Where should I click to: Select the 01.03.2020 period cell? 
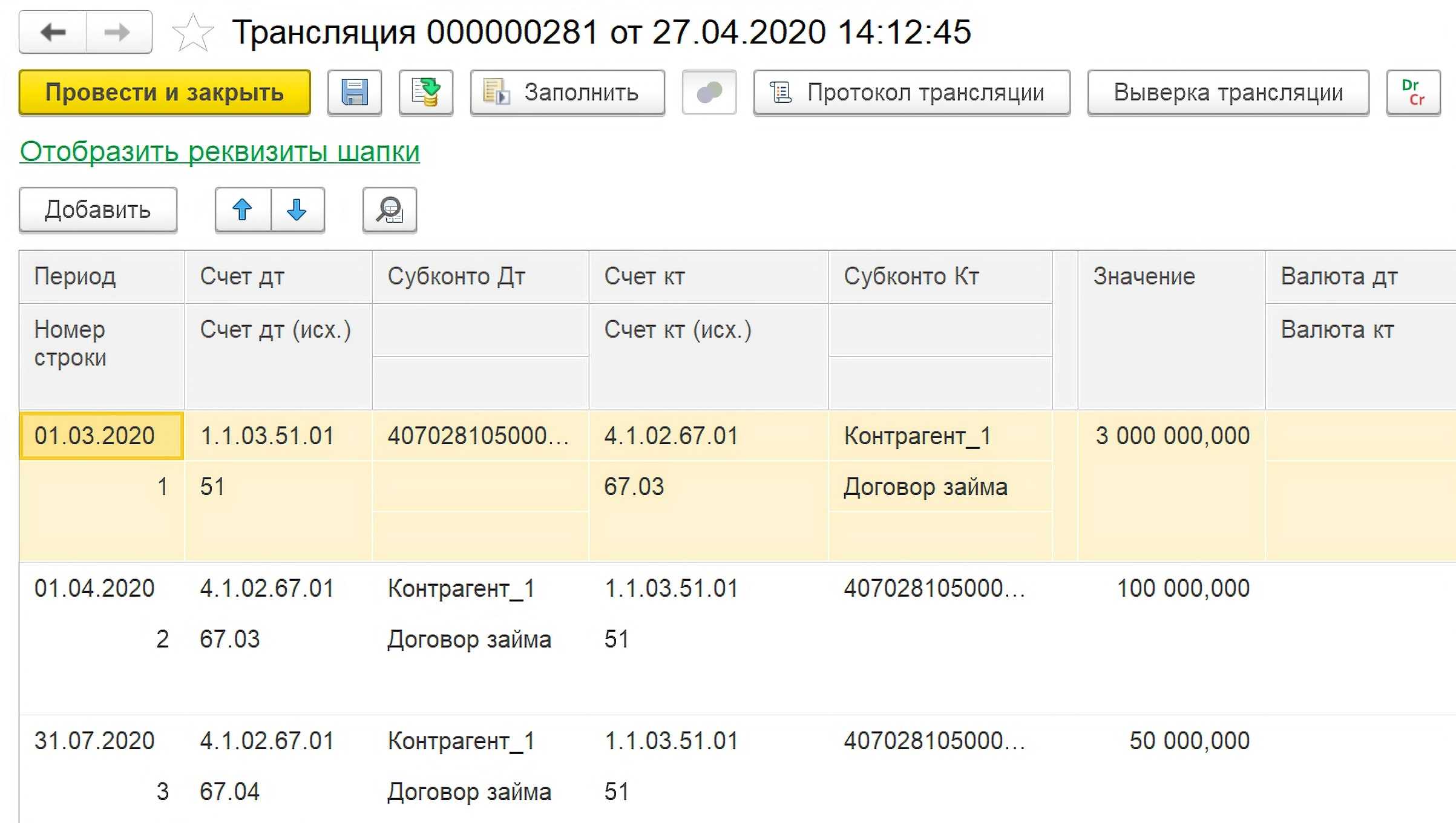coord(101,436)
